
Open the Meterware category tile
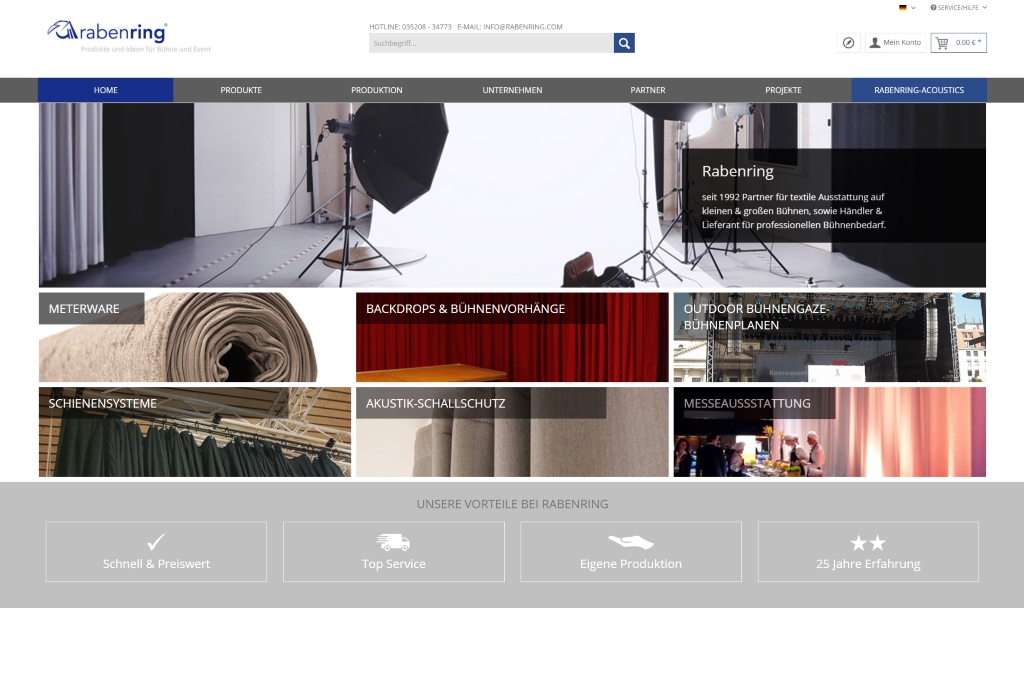tap(194, 337)
